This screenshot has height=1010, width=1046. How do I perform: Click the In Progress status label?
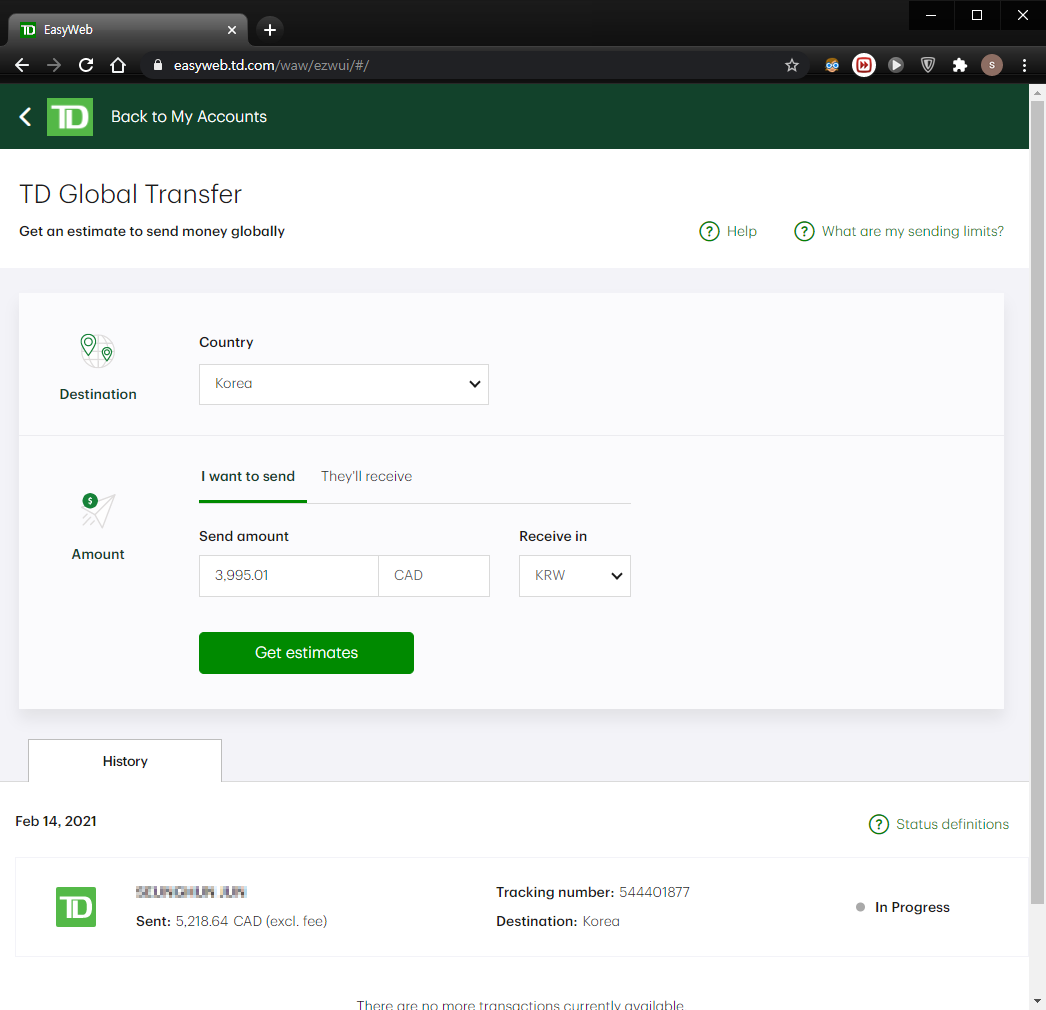[x=912, y=907]
